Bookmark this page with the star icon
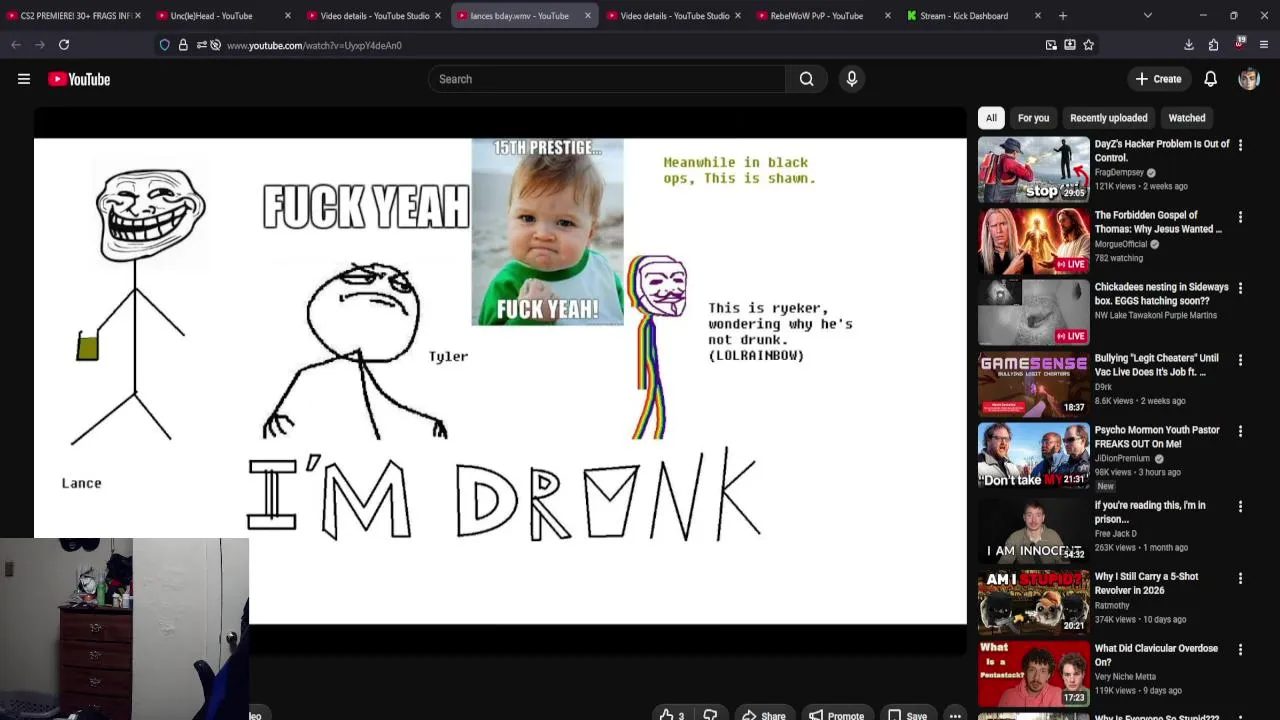The image size is (1280, 720). click(1088, 45)
